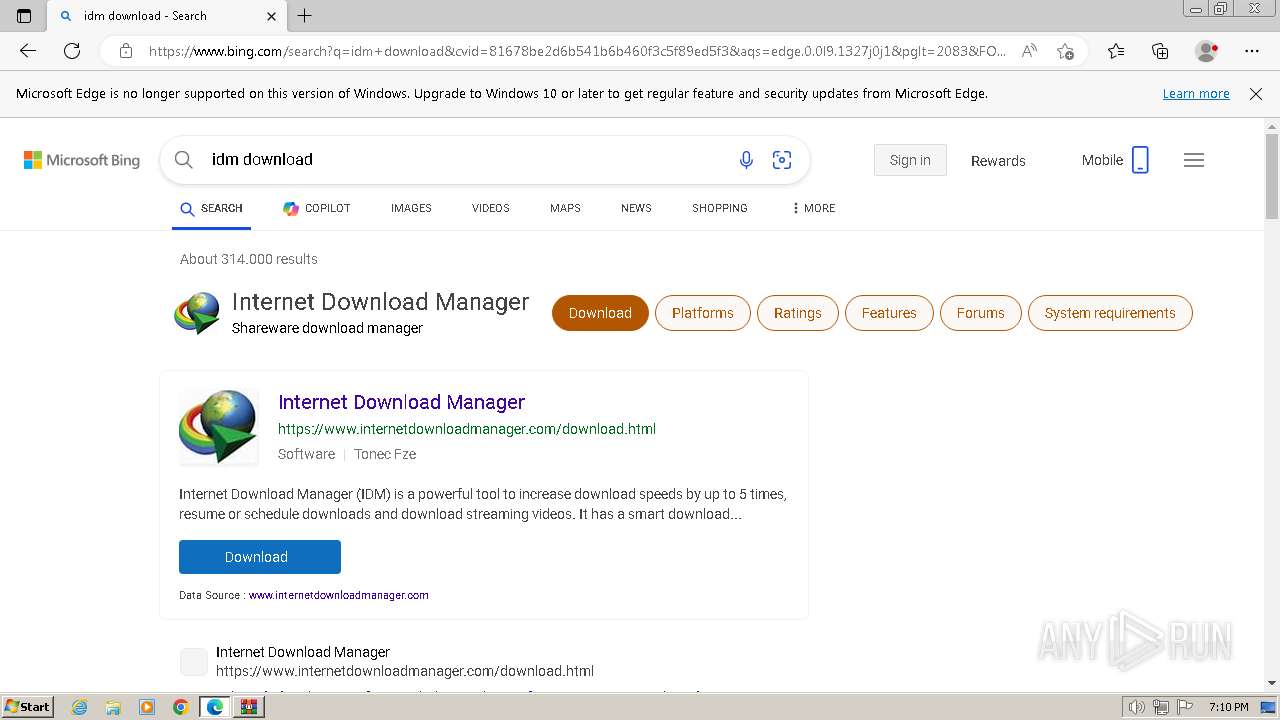Viewport: 1280px width, 720px height.
Task: Reload the page with the refresh icon
Action: coord(72,51)
